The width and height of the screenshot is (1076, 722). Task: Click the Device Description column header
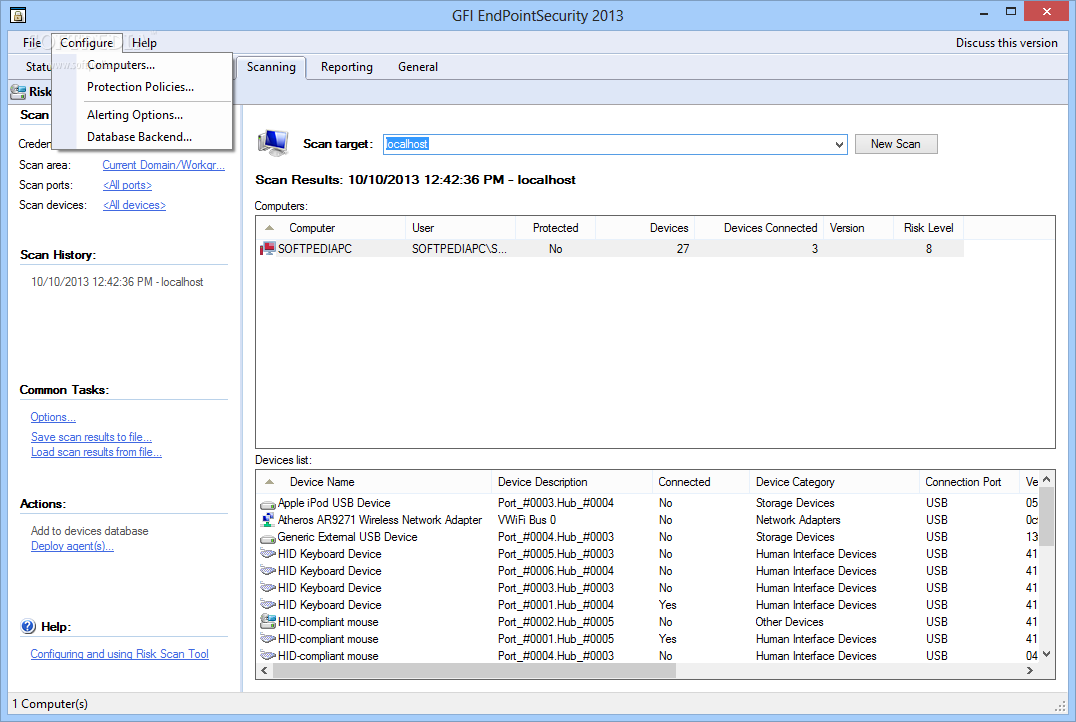pyautogui.click(x=572, y=482)
